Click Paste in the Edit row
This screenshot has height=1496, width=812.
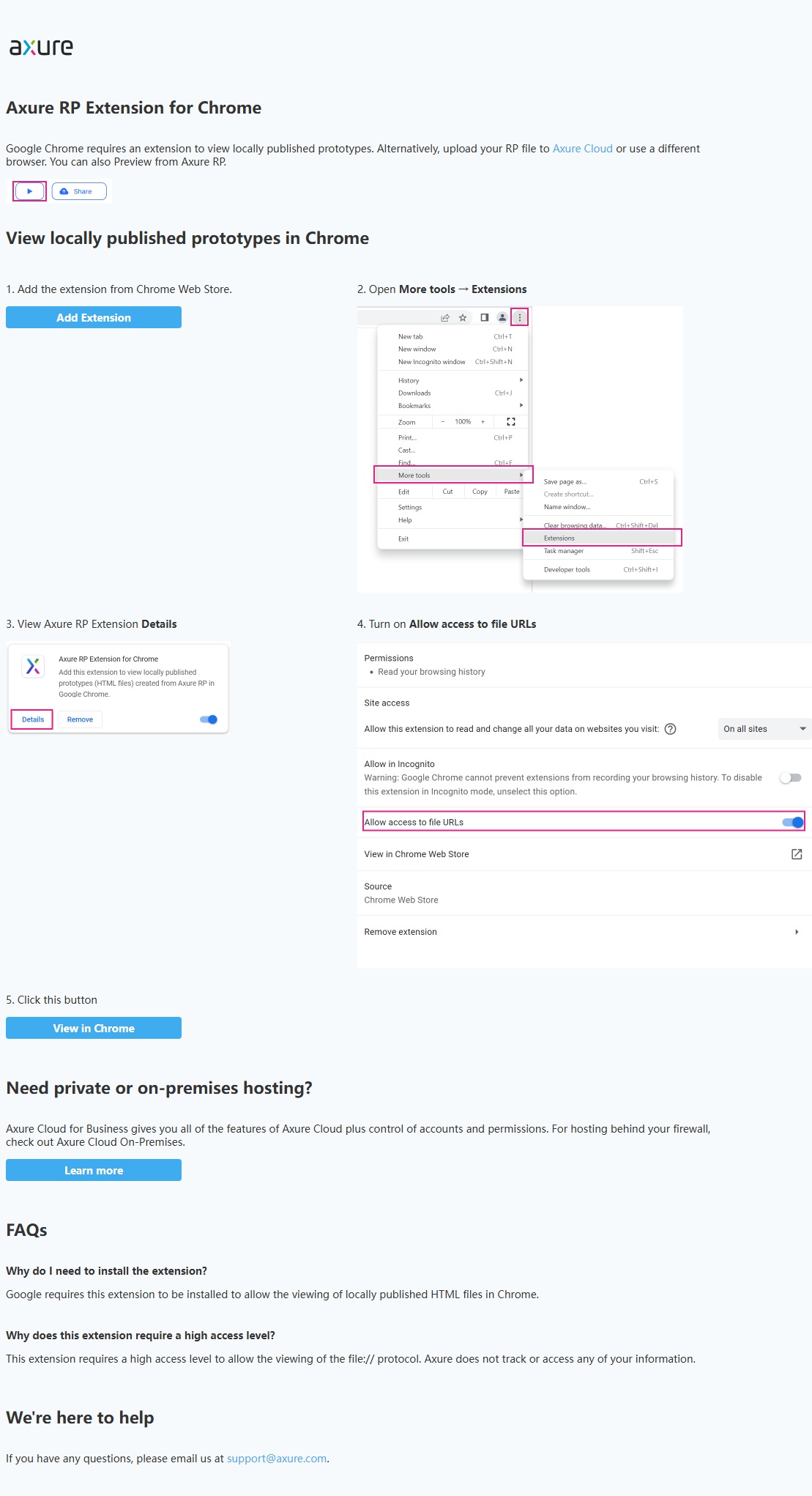pyautogui.click(x=512, y=492)
